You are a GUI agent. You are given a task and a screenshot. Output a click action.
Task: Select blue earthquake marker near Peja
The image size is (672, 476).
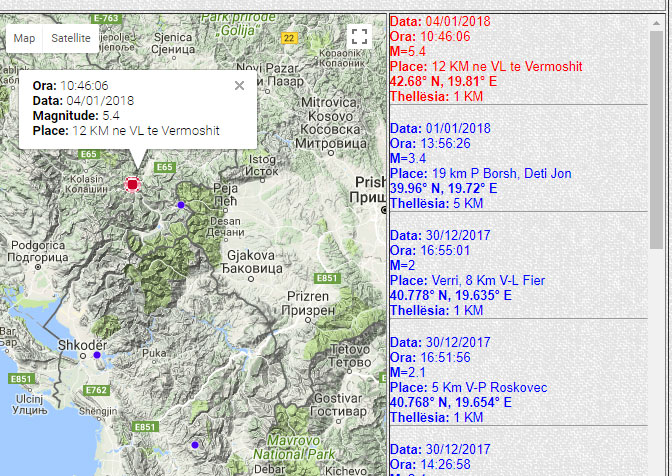181,204
